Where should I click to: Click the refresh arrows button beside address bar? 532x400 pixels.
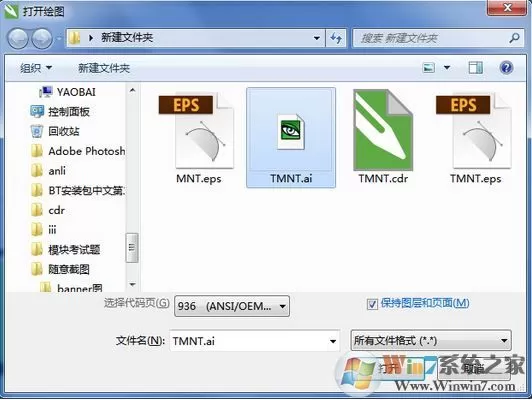pos(336,38)
